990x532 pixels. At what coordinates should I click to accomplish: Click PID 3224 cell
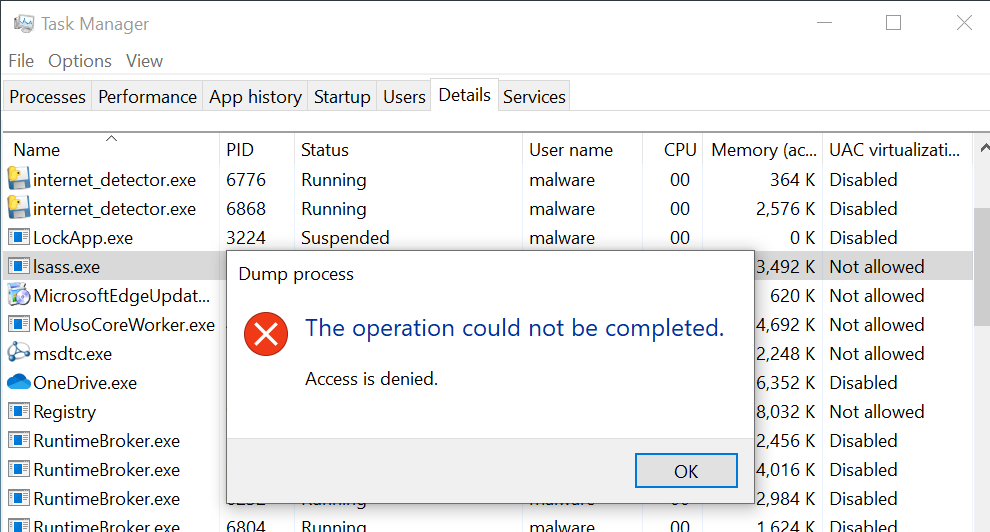(246, 238)
